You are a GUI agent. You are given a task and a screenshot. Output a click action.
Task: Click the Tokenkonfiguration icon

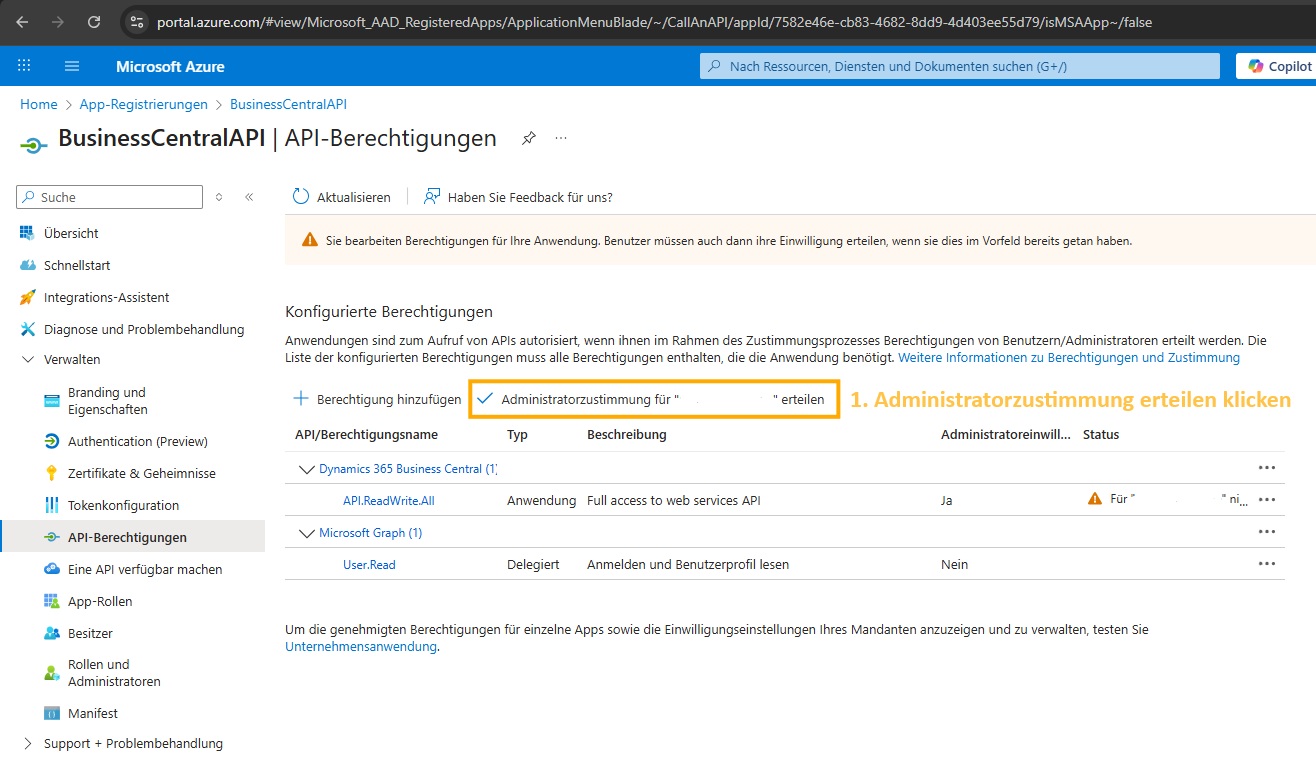pyautogui.click(x=52, y=505)
